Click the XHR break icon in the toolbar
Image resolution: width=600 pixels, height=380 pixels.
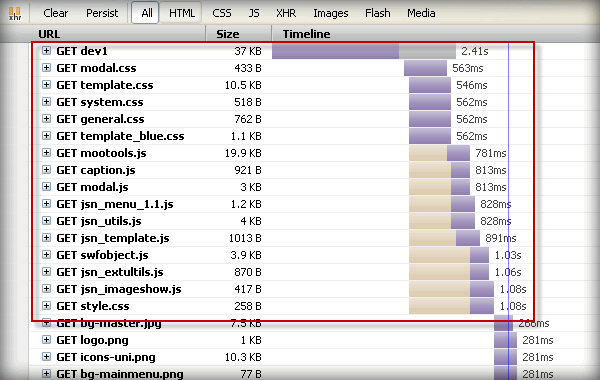click(15, 13)
